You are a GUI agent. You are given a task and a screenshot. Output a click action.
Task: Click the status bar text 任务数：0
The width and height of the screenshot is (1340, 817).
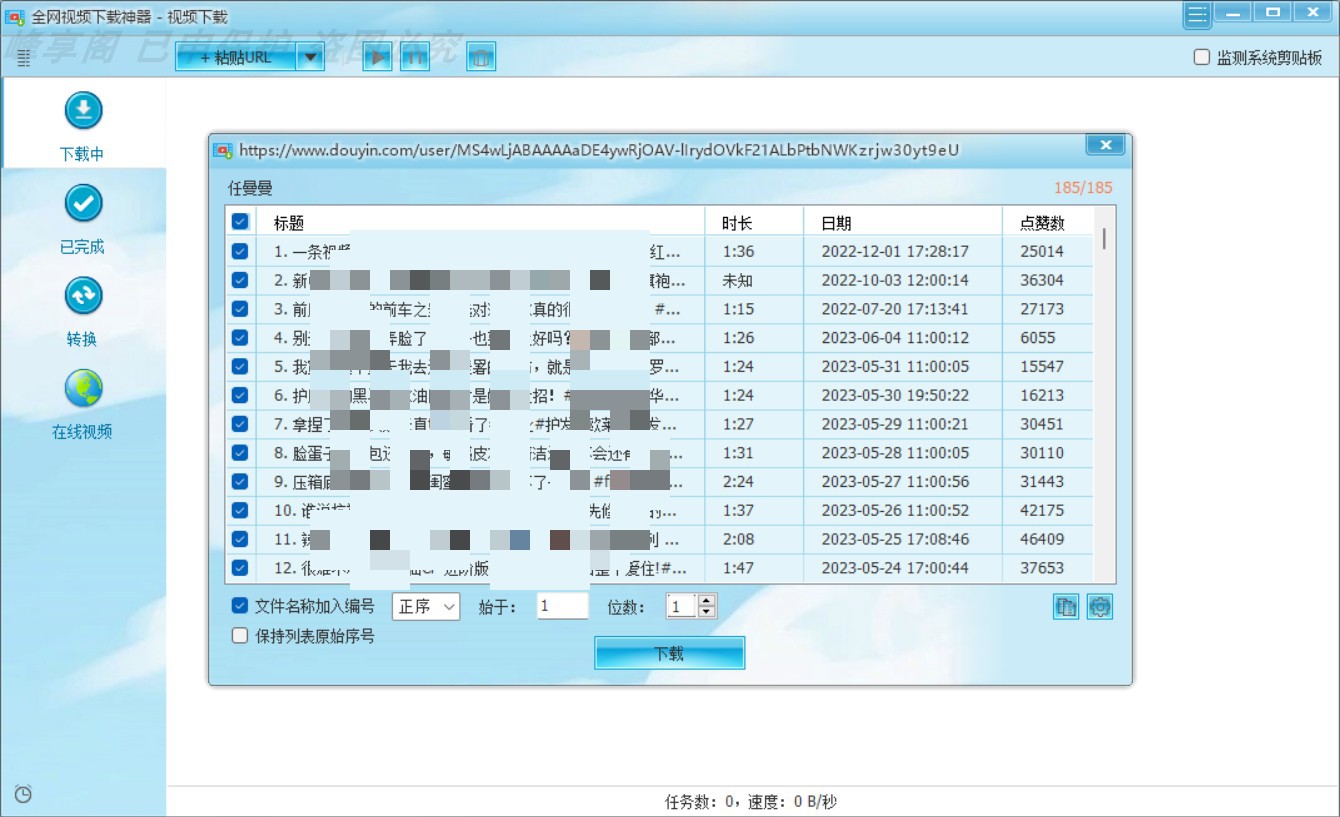tap(700, 802)
